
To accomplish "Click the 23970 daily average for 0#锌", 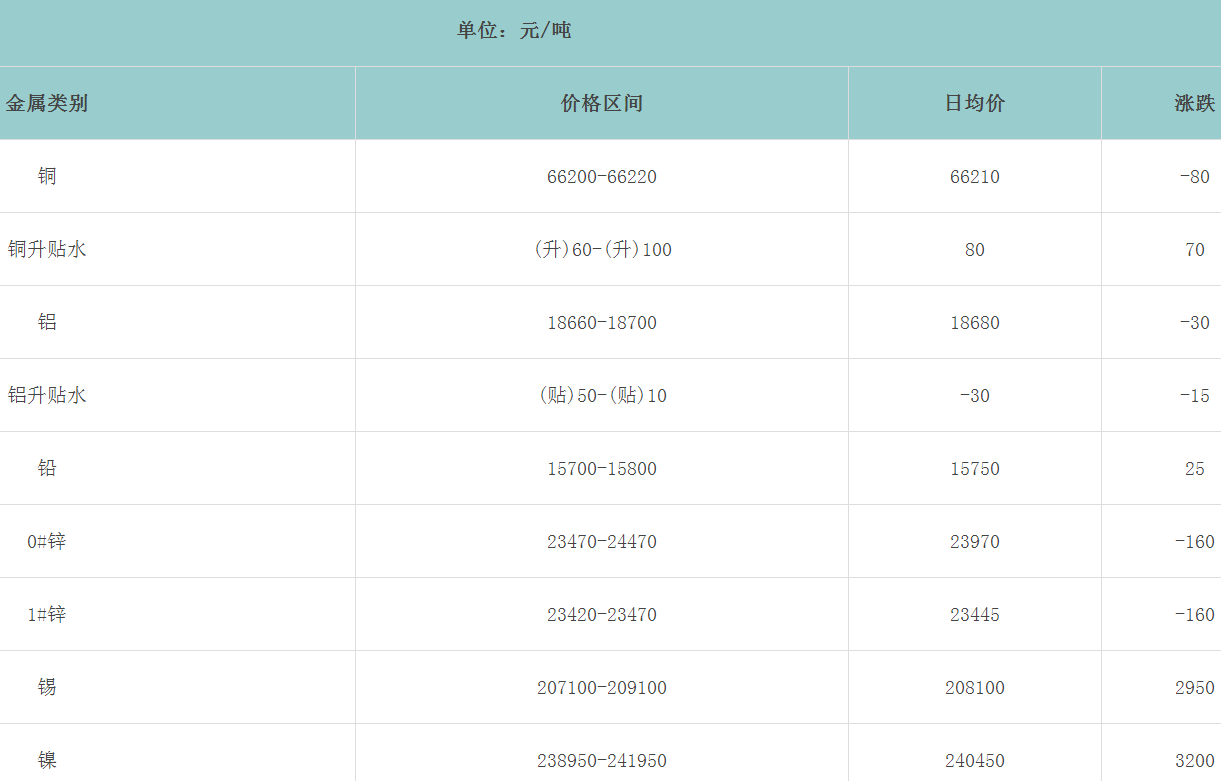I will [975, 542].
